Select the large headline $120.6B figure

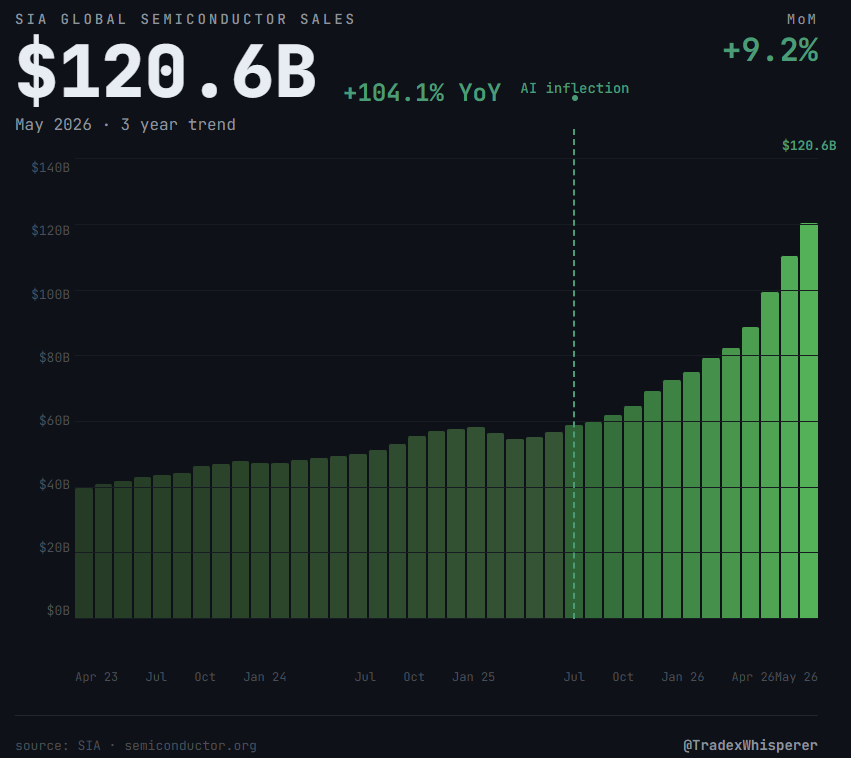coord(166,71)
